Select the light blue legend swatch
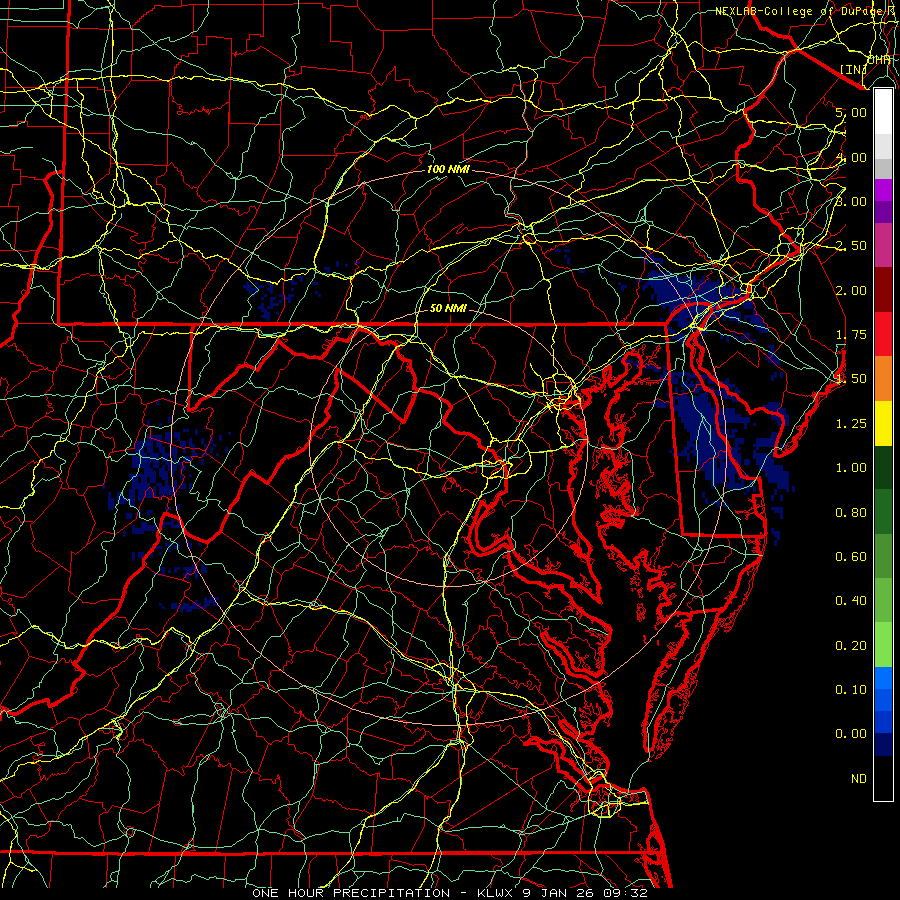Screen dimensions: 900x900 tap(883, 678)
